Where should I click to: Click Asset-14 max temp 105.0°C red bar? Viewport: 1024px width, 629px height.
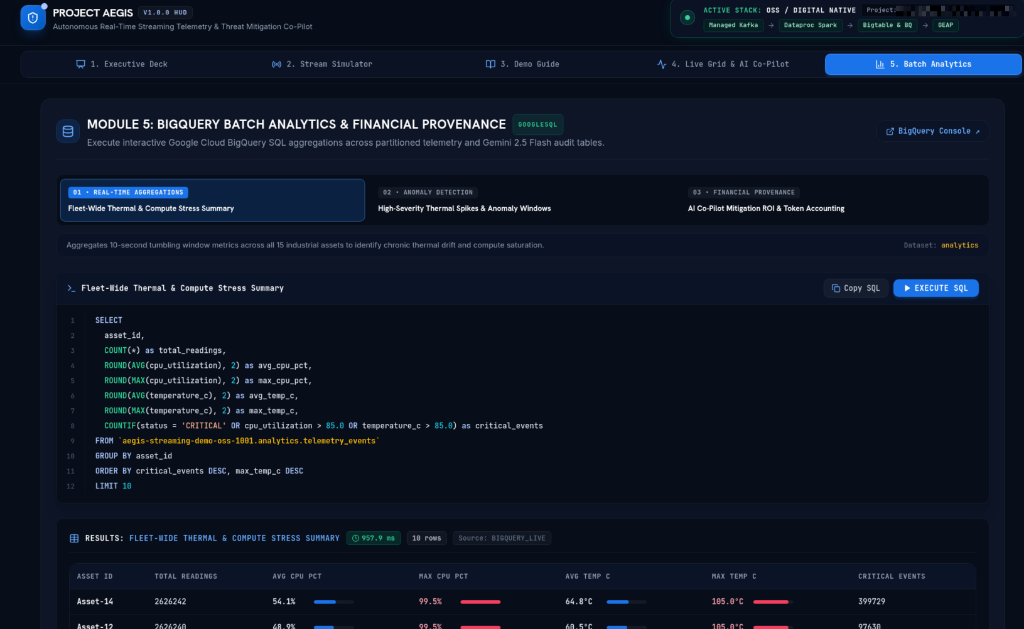773,602
